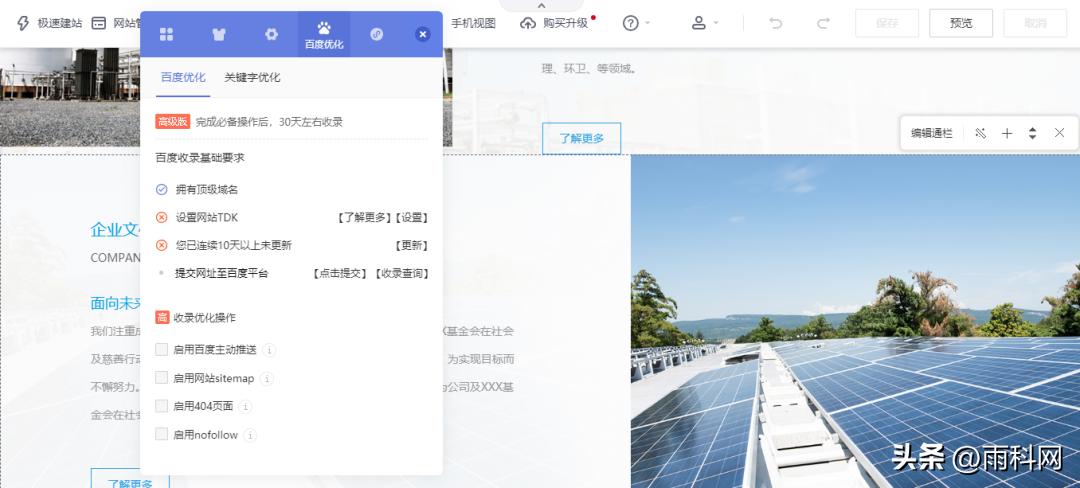
Task: Click the 购买升级 cloud upload icon
Action: (528, 23)
